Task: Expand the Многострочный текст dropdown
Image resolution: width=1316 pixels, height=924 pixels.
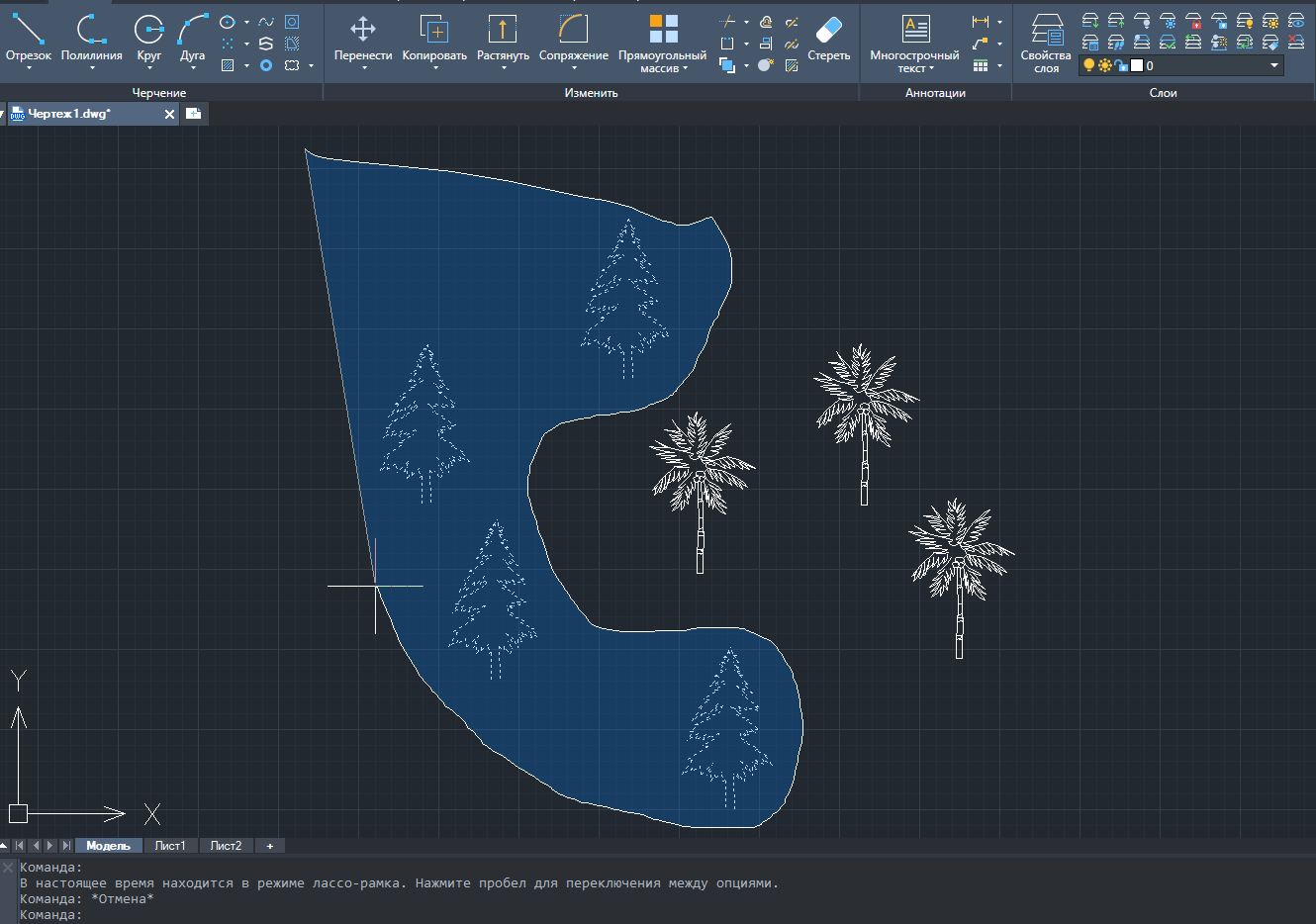Action: [932, 69]
